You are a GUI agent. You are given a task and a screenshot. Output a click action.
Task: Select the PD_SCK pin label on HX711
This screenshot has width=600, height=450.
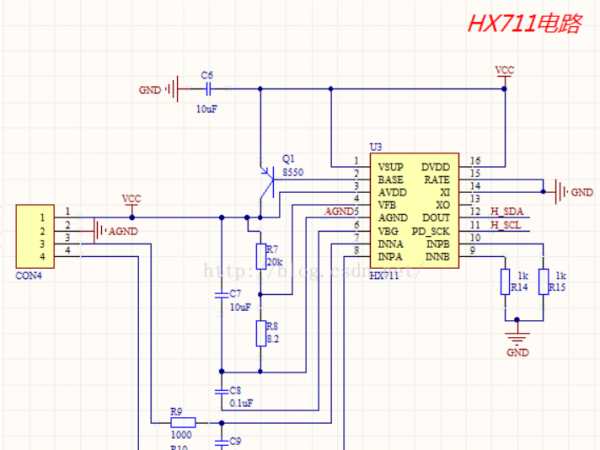point(430,229)
